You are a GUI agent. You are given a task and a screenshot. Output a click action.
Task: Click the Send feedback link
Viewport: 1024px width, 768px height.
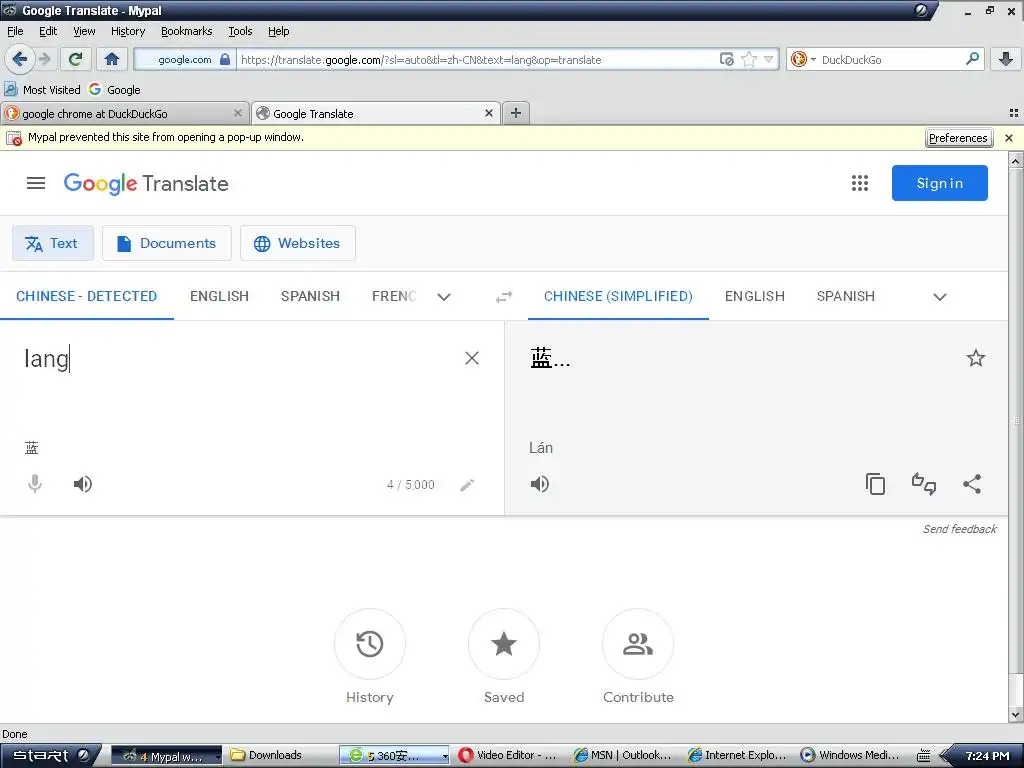click(959, 529)
